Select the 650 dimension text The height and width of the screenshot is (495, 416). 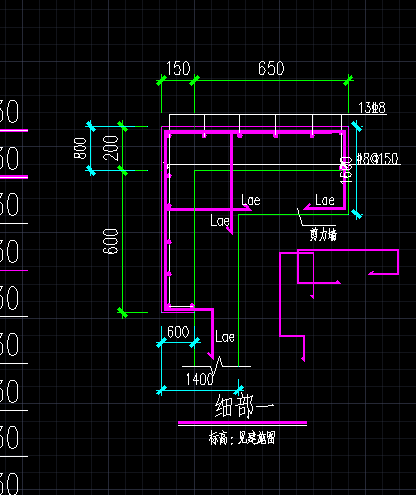271,68
